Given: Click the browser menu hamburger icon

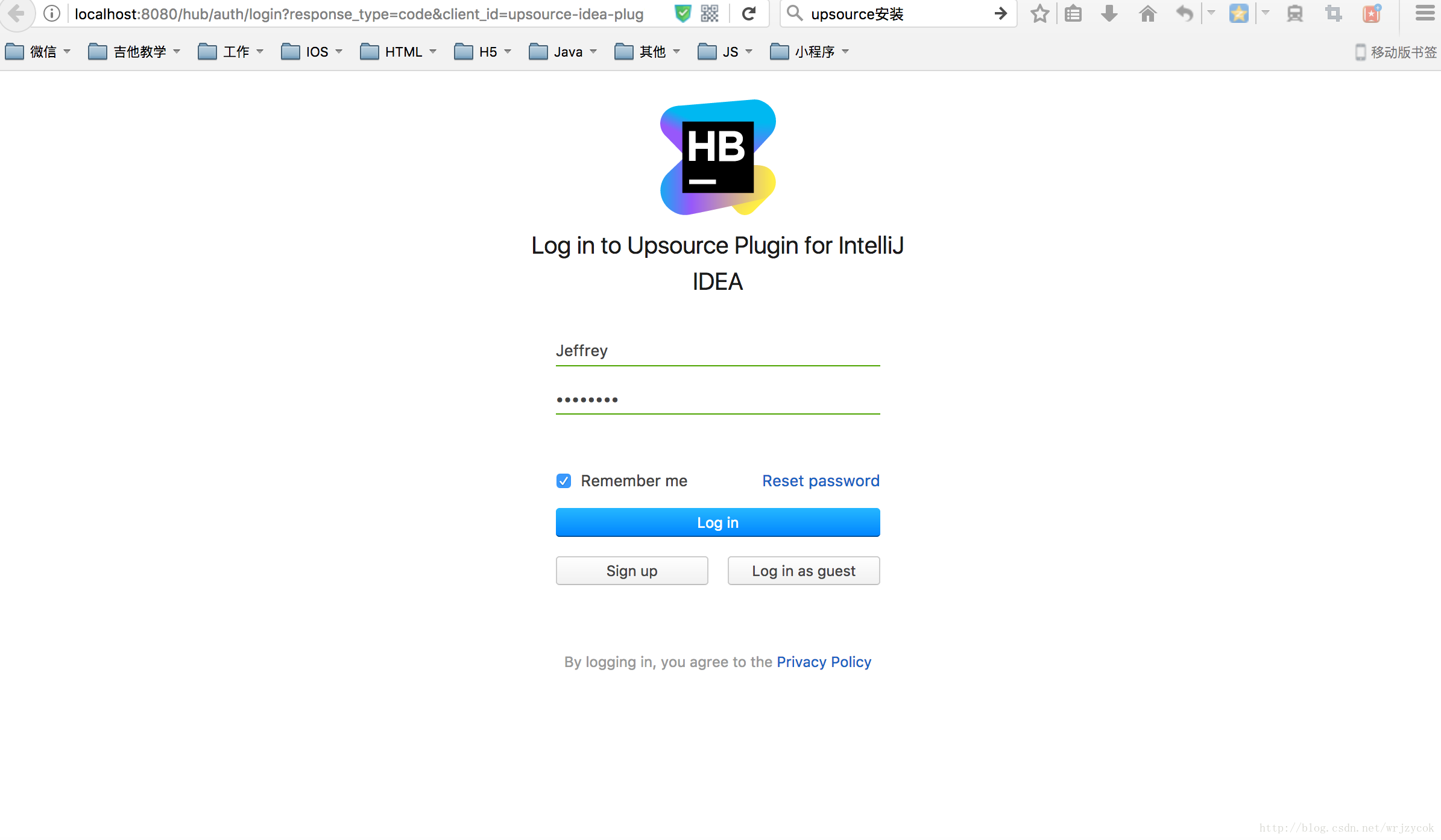Looking at the screenshot, I should click(x=1425, y=14).
